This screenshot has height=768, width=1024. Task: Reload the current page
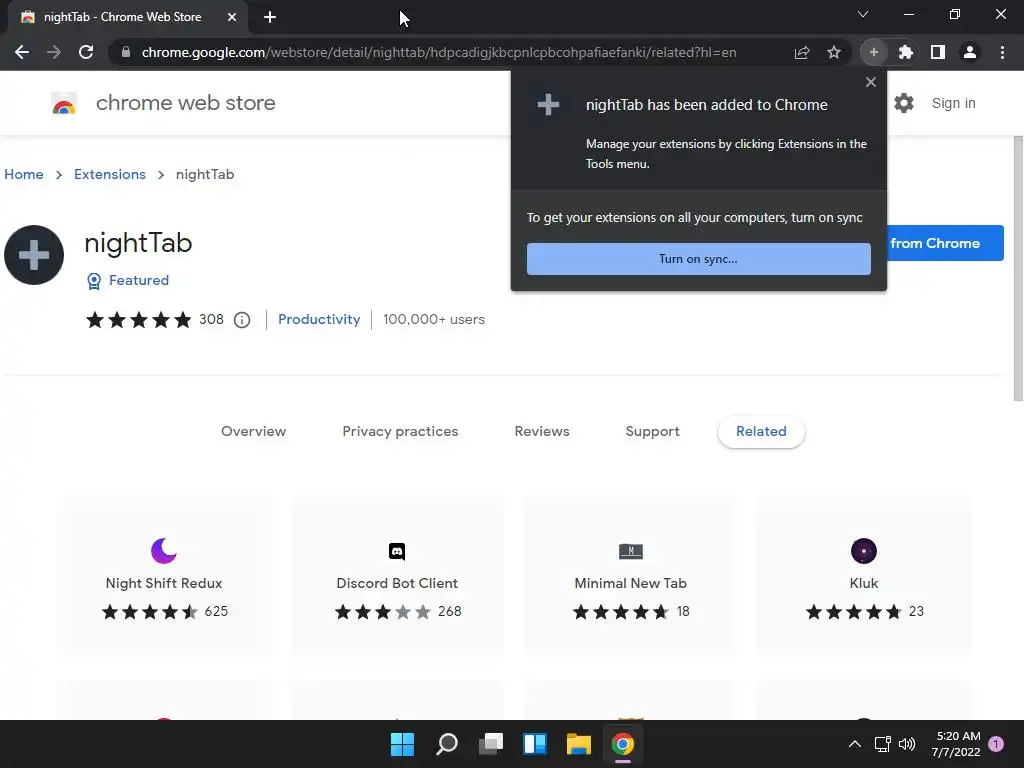[86, 52]
